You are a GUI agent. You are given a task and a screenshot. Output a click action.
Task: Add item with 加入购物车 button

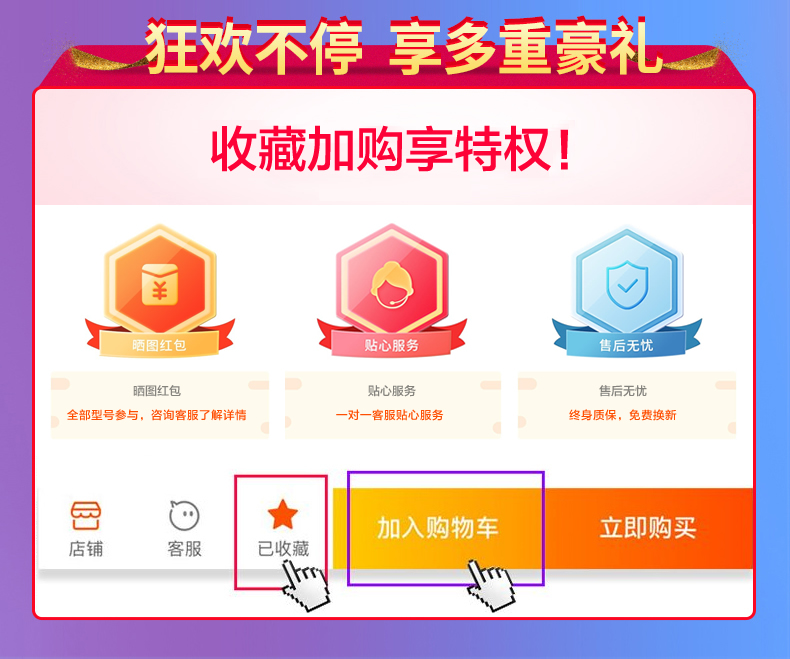(x=438, y=528)
